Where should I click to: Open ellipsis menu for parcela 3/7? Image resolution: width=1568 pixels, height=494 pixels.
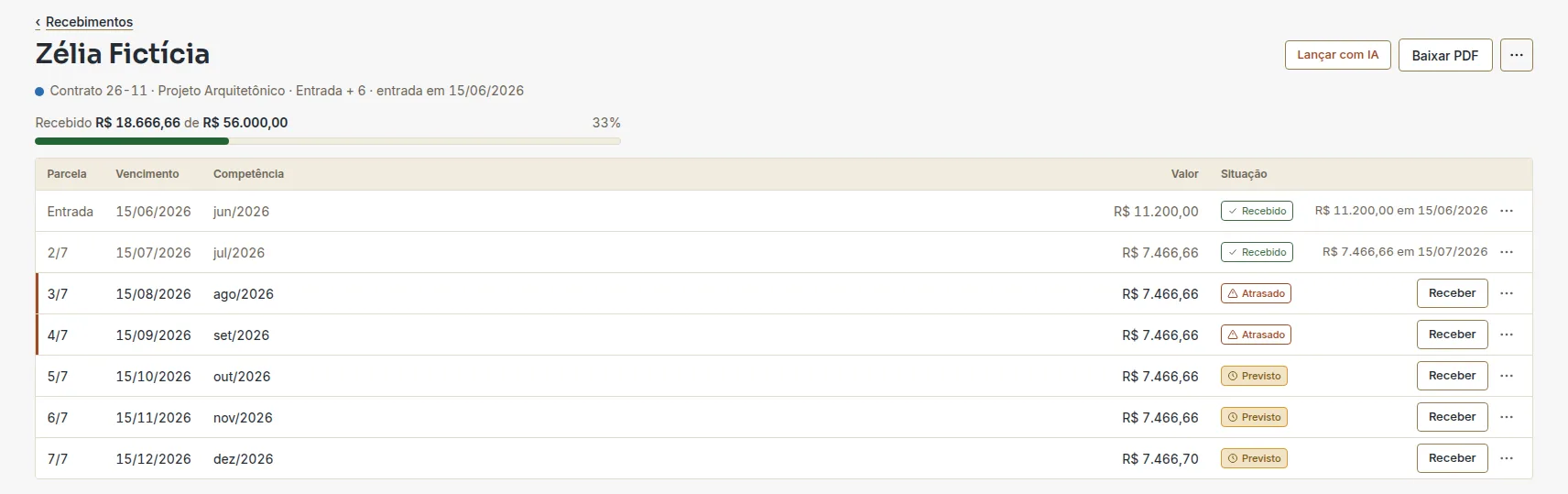1507,293
